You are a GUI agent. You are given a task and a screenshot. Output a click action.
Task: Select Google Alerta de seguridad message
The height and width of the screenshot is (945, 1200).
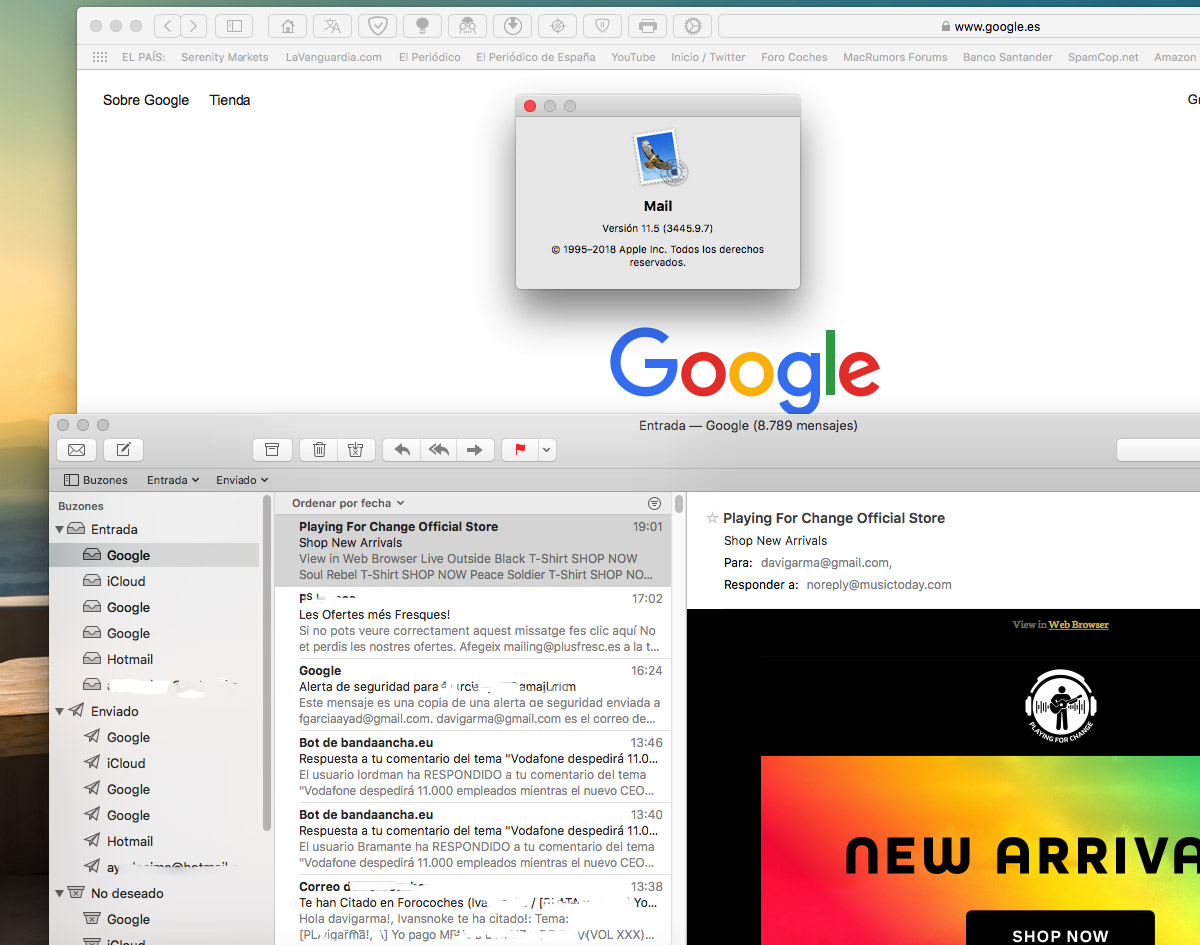tap(473, 695)
